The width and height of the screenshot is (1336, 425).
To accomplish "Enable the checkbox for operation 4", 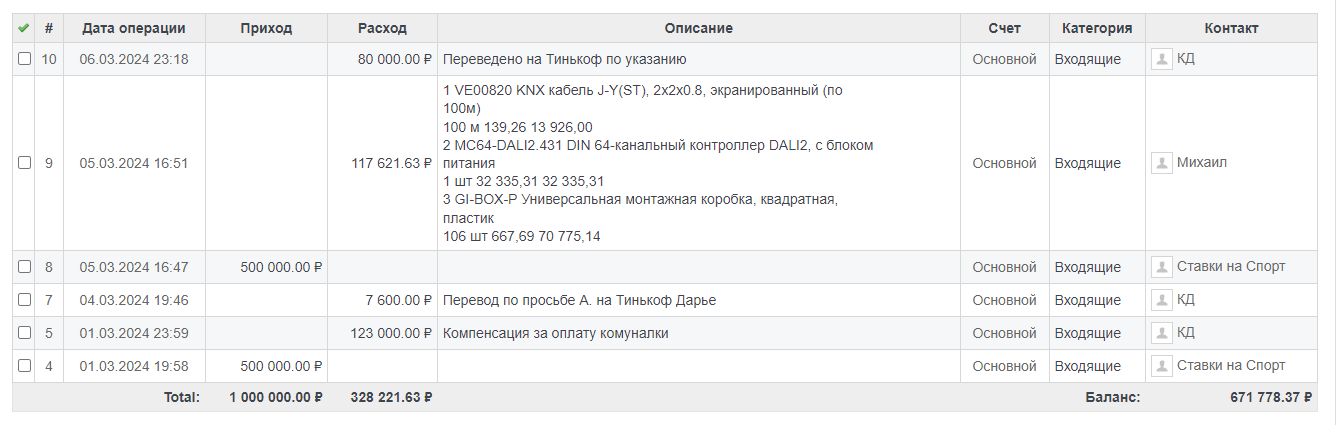I will click(24, 366).
